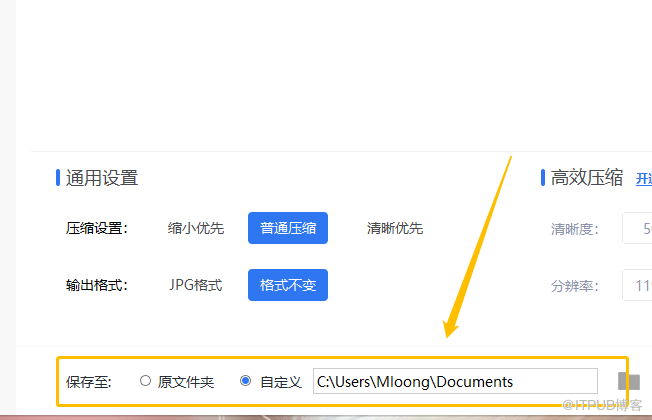
Task: Open the blue link next to 高效压缩
Action: [x=644, y=179]
